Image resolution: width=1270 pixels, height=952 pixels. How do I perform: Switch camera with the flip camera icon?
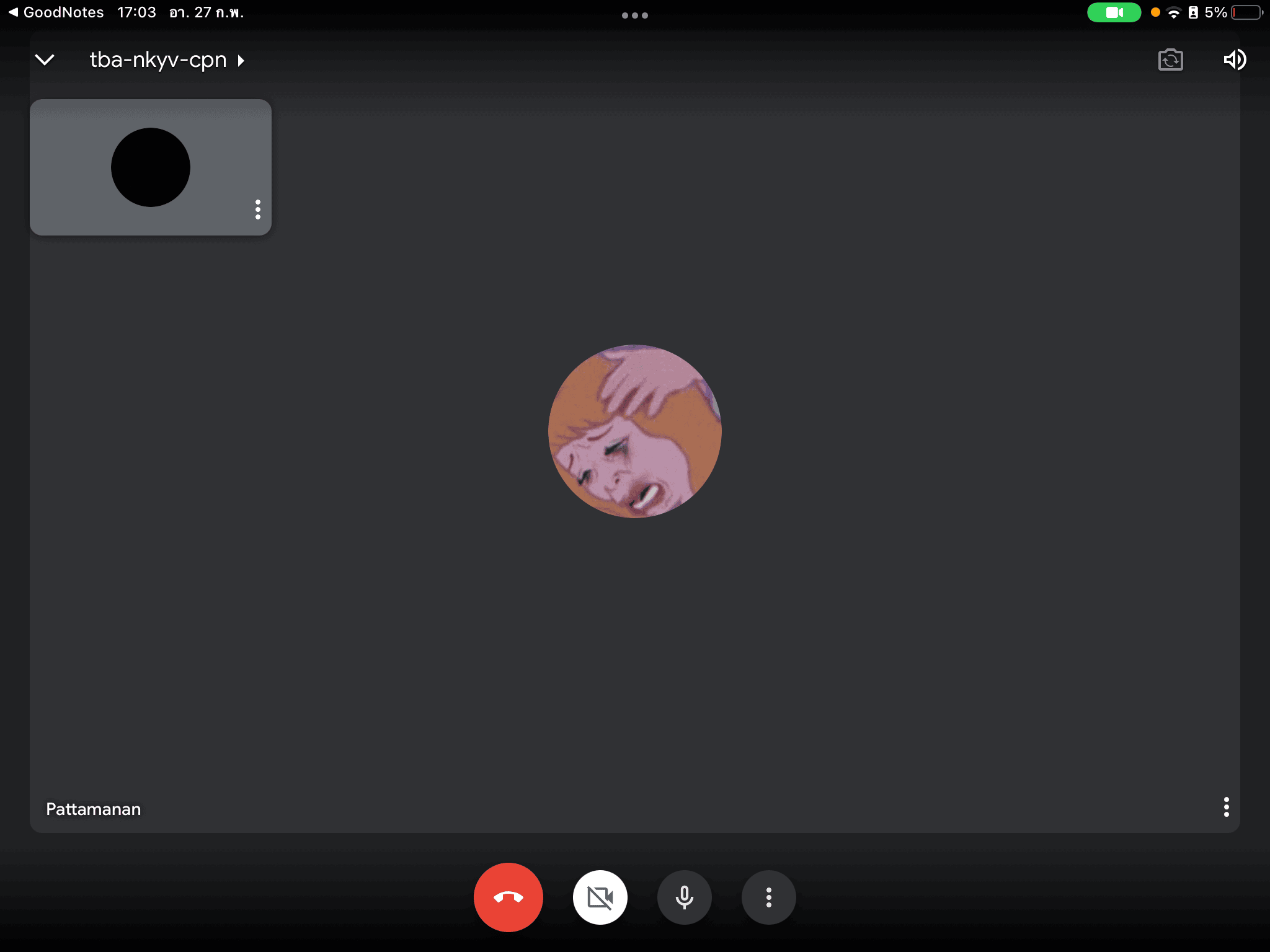(x=1170, y=60)
